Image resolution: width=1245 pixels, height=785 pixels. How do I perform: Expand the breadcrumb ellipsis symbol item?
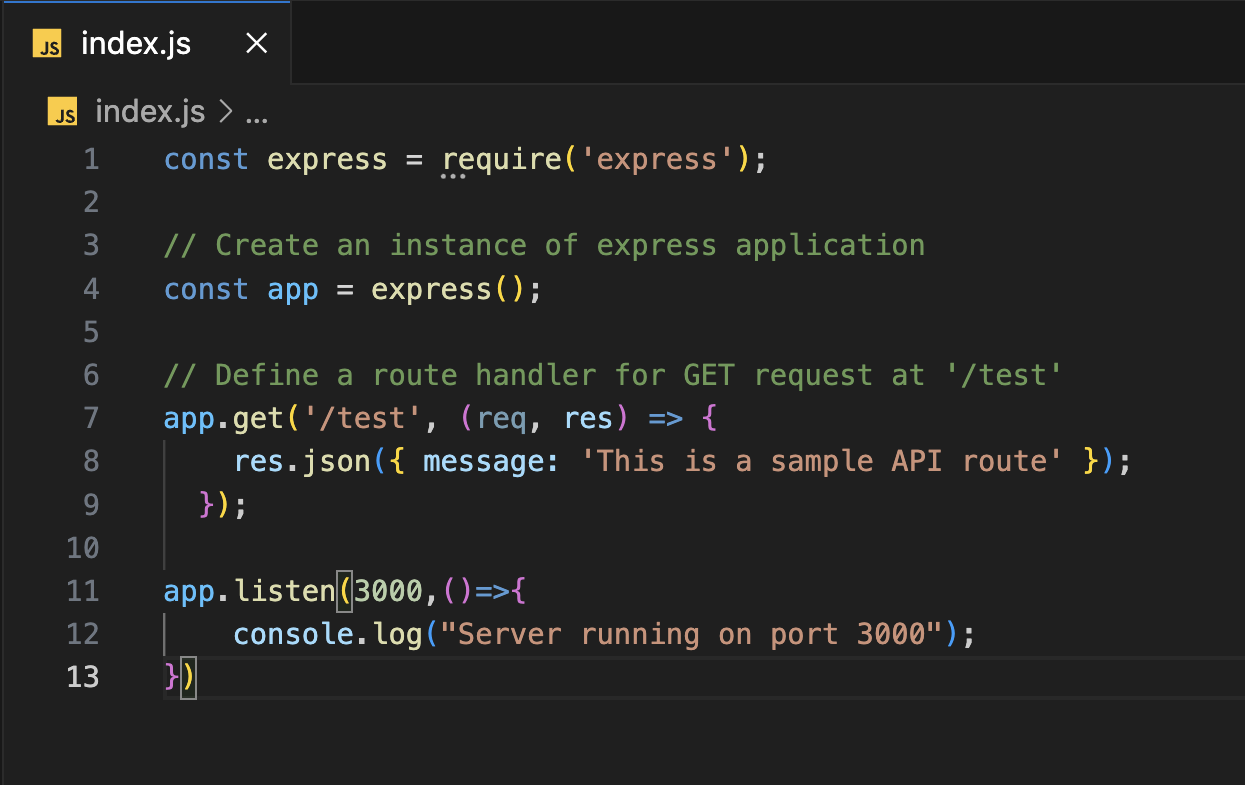(x=256, y=113)
